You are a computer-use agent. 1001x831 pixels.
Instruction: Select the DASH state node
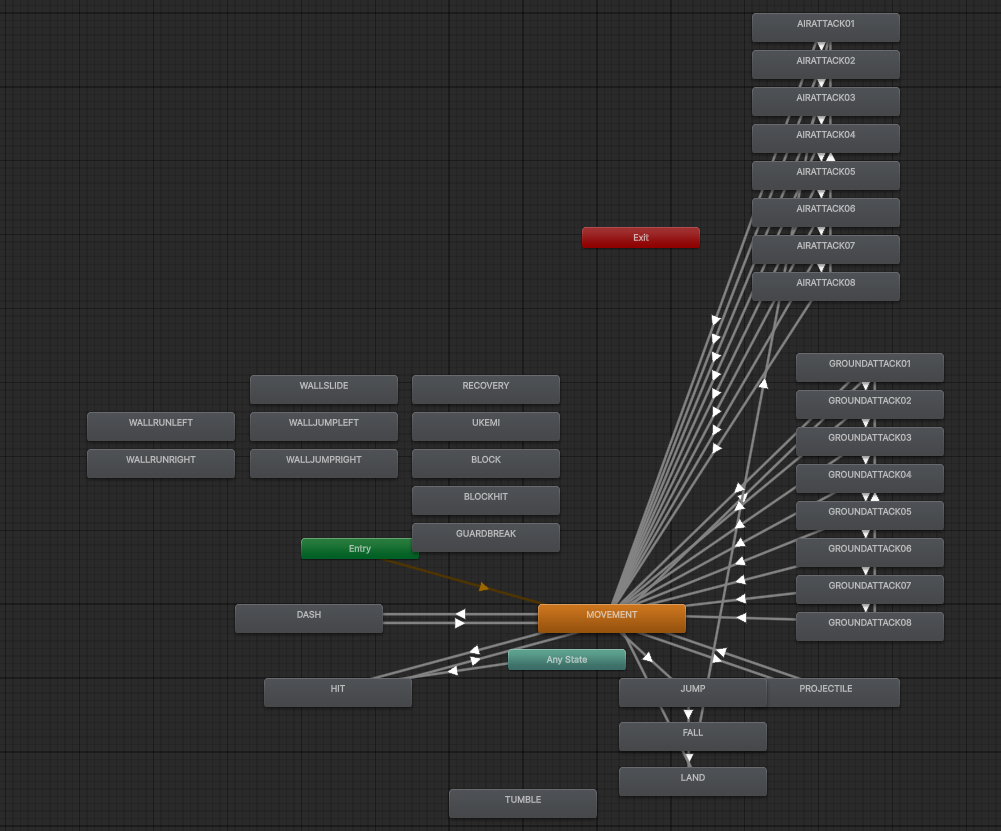[308, 618]
